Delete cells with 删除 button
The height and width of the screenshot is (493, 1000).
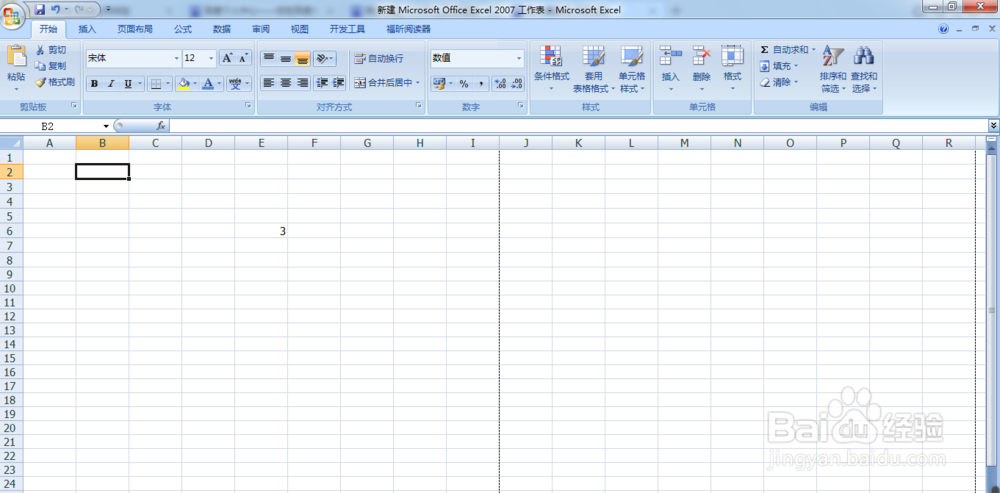click(702, 69)
